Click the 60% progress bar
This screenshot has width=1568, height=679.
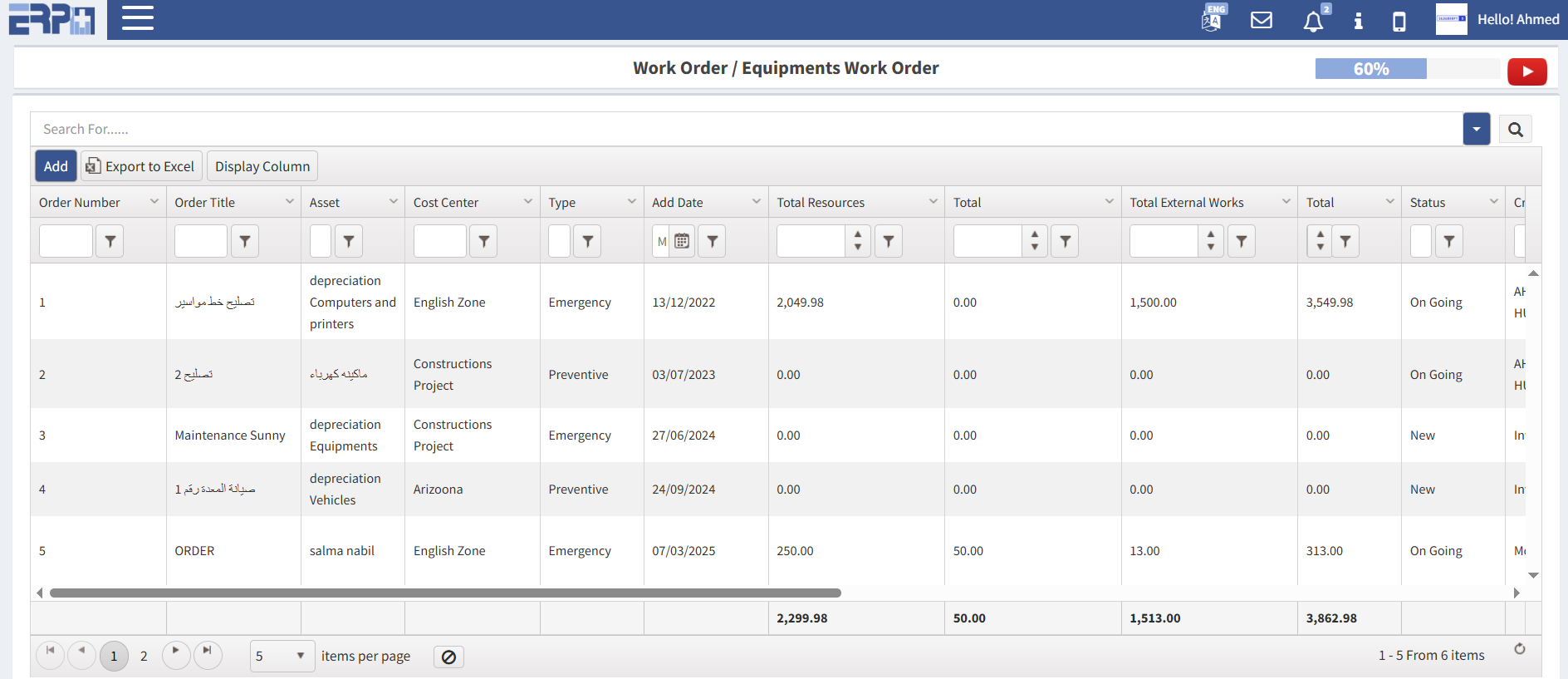[x=1370, y=69]
